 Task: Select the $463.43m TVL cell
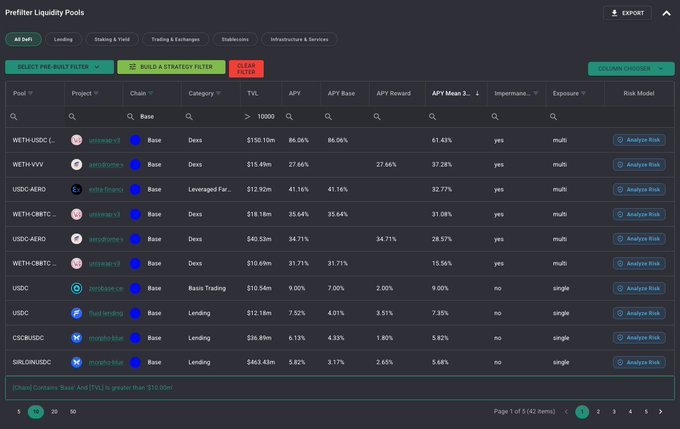[x=261, y=362]
